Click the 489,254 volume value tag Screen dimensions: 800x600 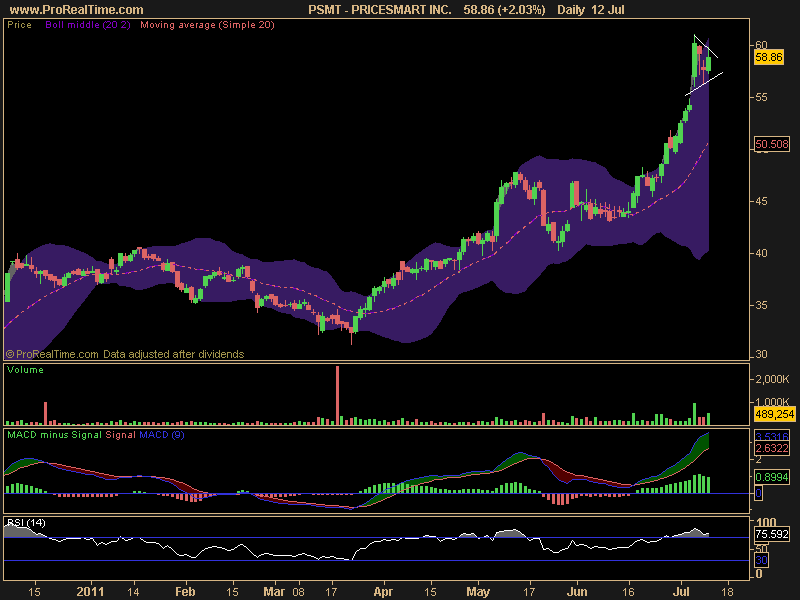click(774, 414)
